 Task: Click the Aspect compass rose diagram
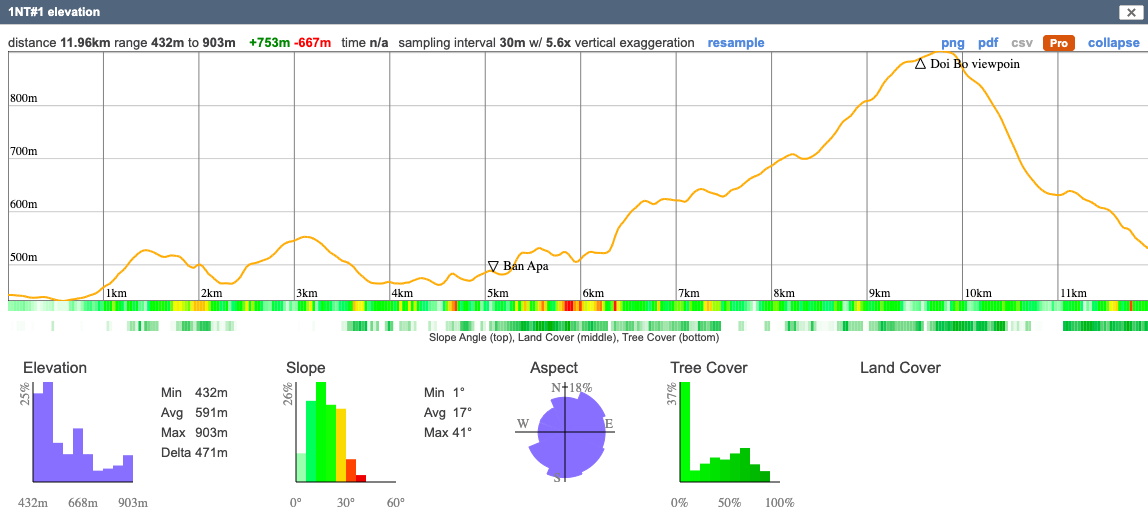tap(565, 432)
